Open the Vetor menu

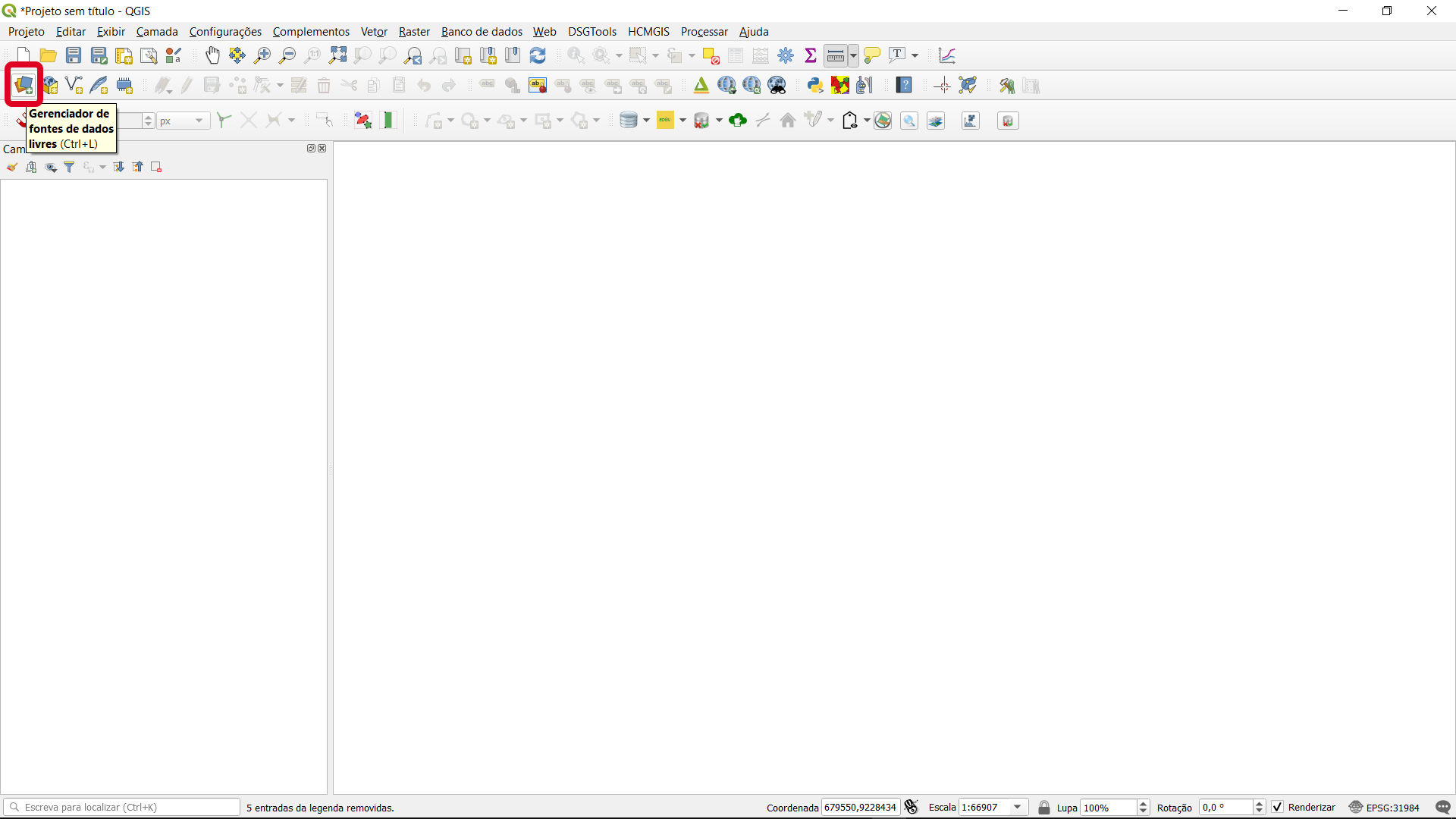click(x=374, y=32)
